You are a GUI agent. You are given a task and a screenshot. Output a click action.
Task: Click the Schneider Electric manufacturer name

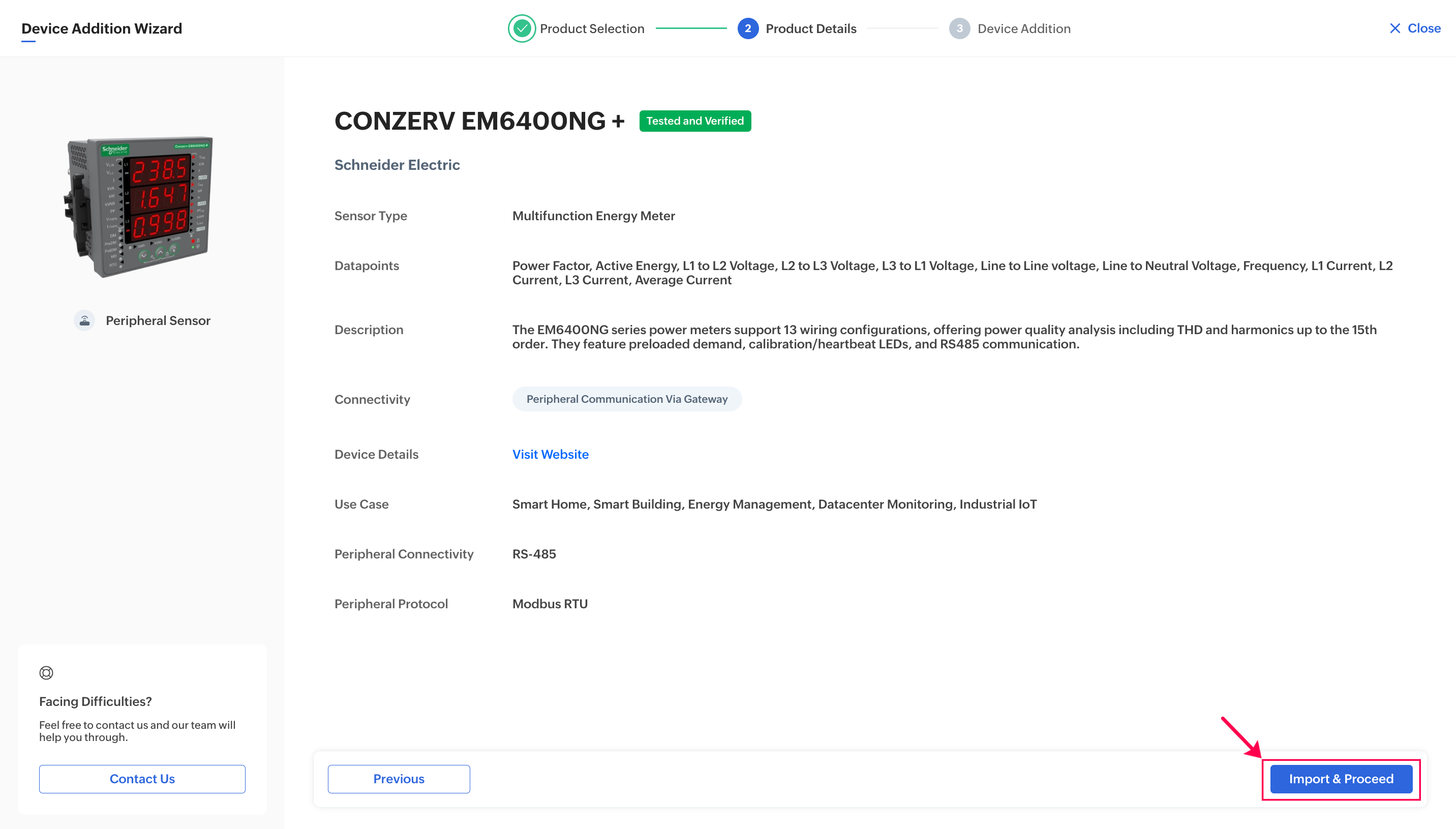coord(397,165)
